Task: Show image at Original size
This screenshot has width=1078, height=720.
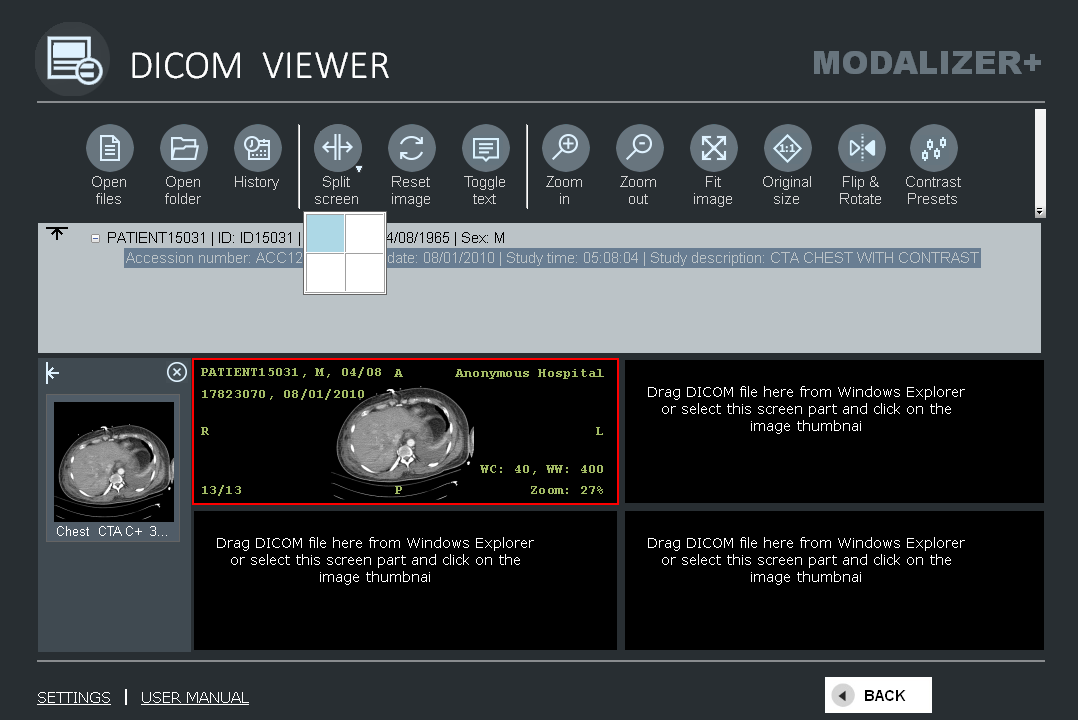Action: click(787, 149)
